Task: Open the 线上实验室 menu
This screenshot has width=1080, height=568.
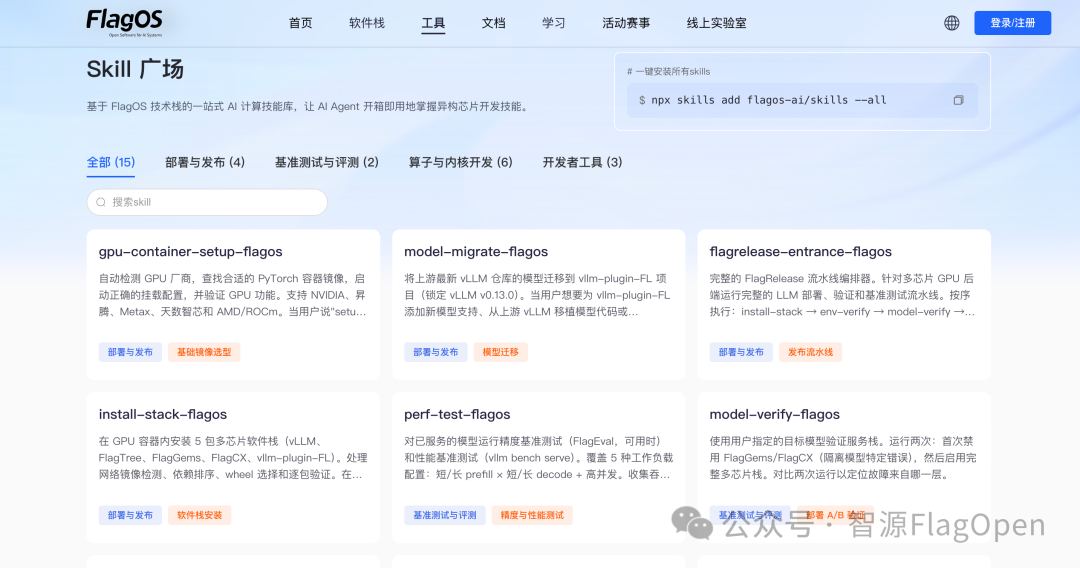Action: tap(716, 23)
